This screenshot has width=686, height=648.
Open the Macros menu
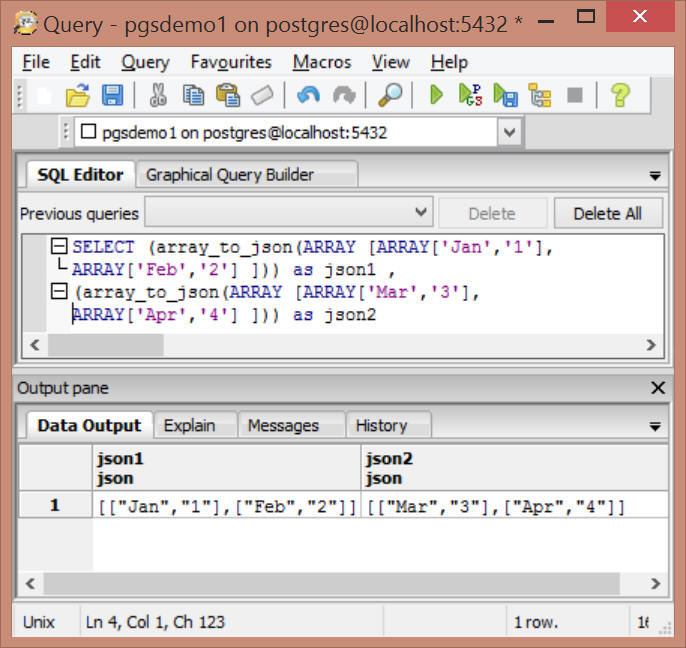(x=322, y=62)
